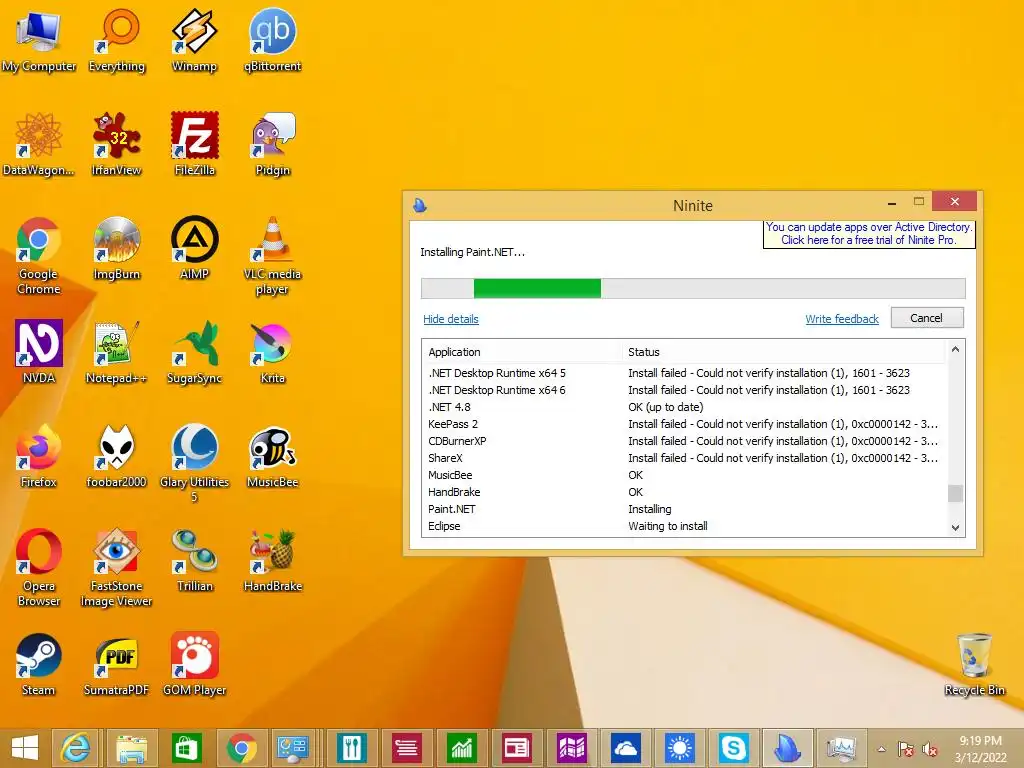Open OneDrive from the taskbar
The width and height of the screenshot is (1024, 768).
[x=624, y=748]
